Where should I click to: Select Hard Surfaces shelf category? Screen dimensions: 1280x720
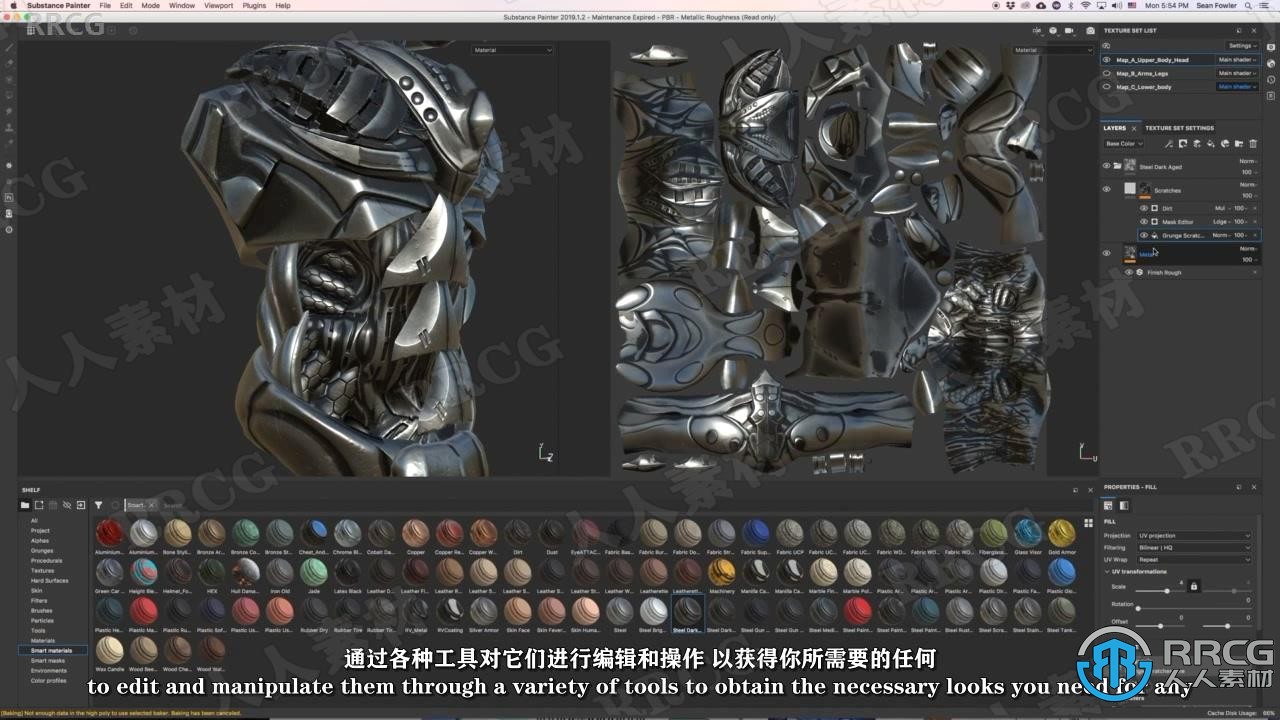click(50, 580)
